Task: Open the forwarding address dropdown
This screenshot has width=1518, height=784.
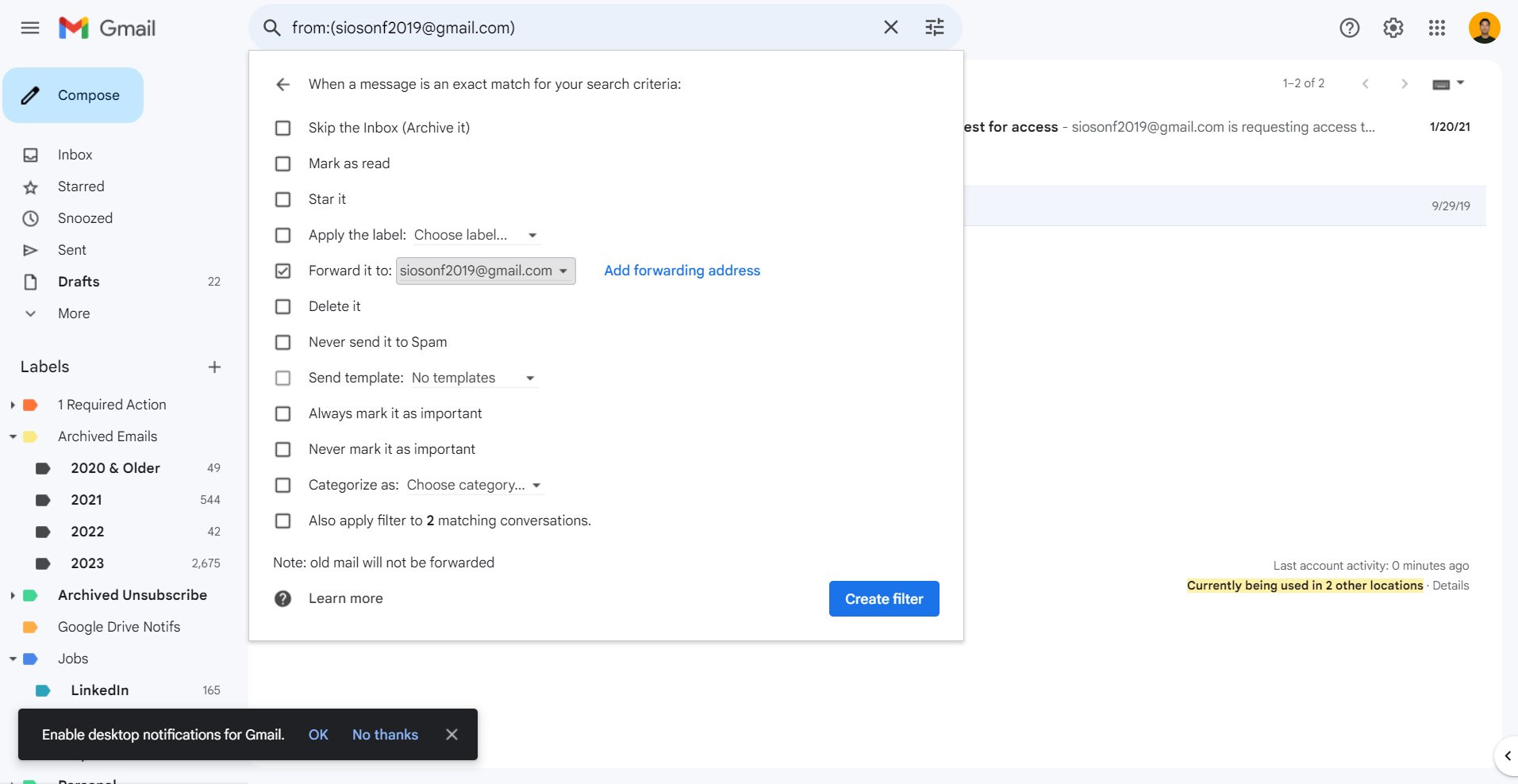Action: (485, 271)
